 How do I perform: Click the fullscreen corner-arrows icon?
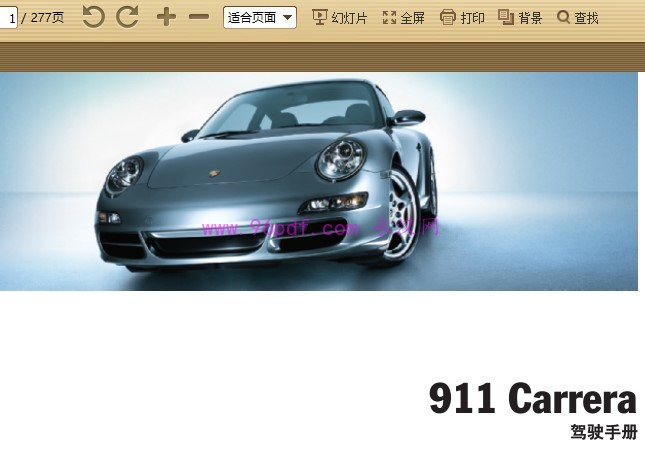pos(389,17)
